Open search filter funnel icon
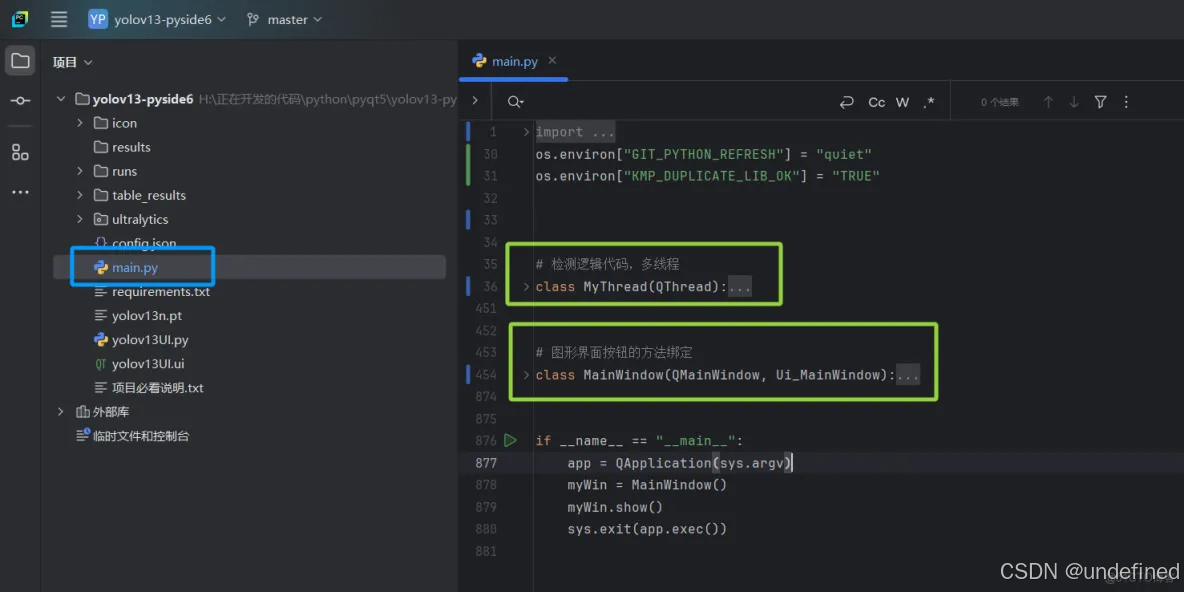Screen dimensions: 1184x592 [x=1100, y=102]
